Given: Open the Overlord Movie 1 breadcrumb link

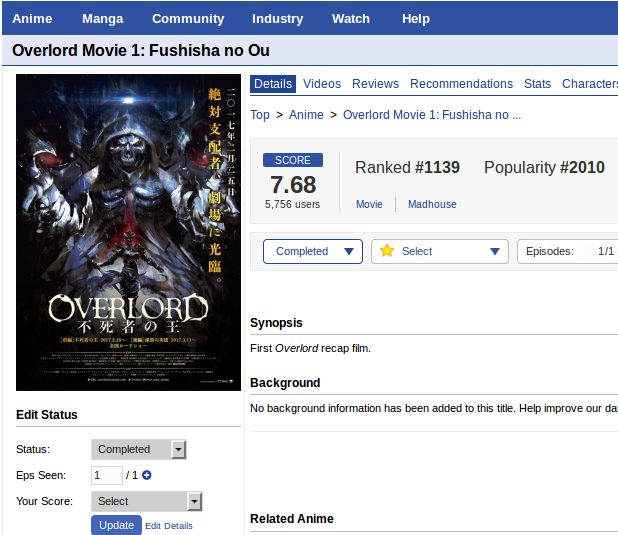Looking at the screenshot, I should [x=432, y=115].
